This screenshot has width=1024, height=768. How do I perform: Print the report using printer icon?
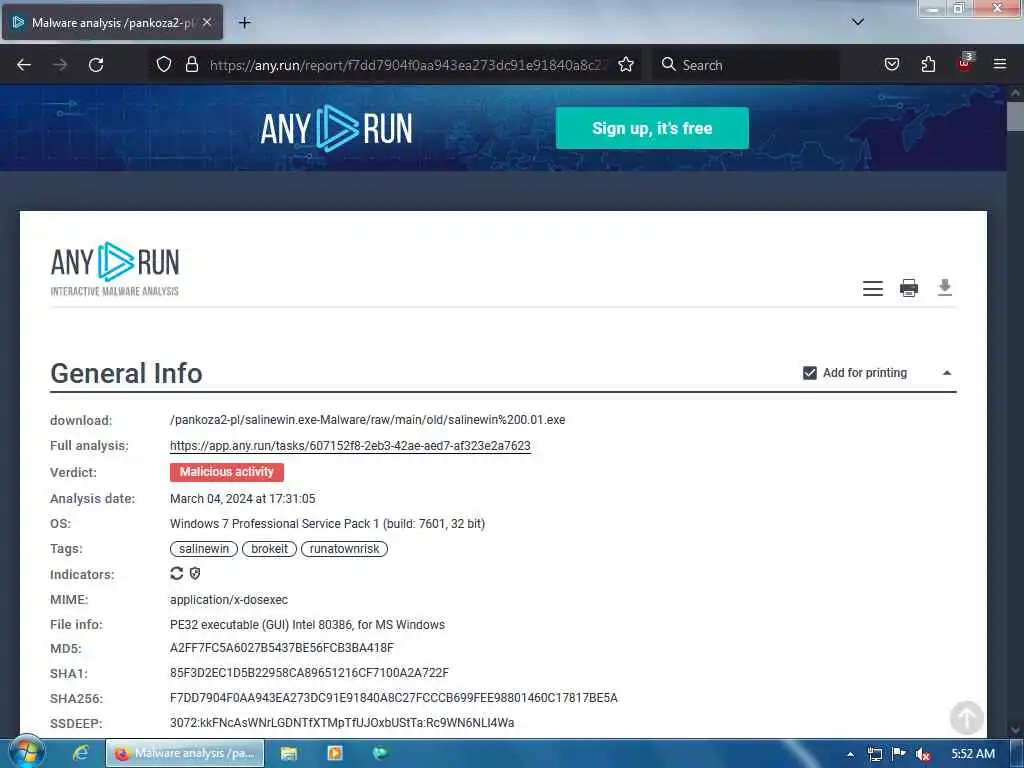tap(909, 288)
